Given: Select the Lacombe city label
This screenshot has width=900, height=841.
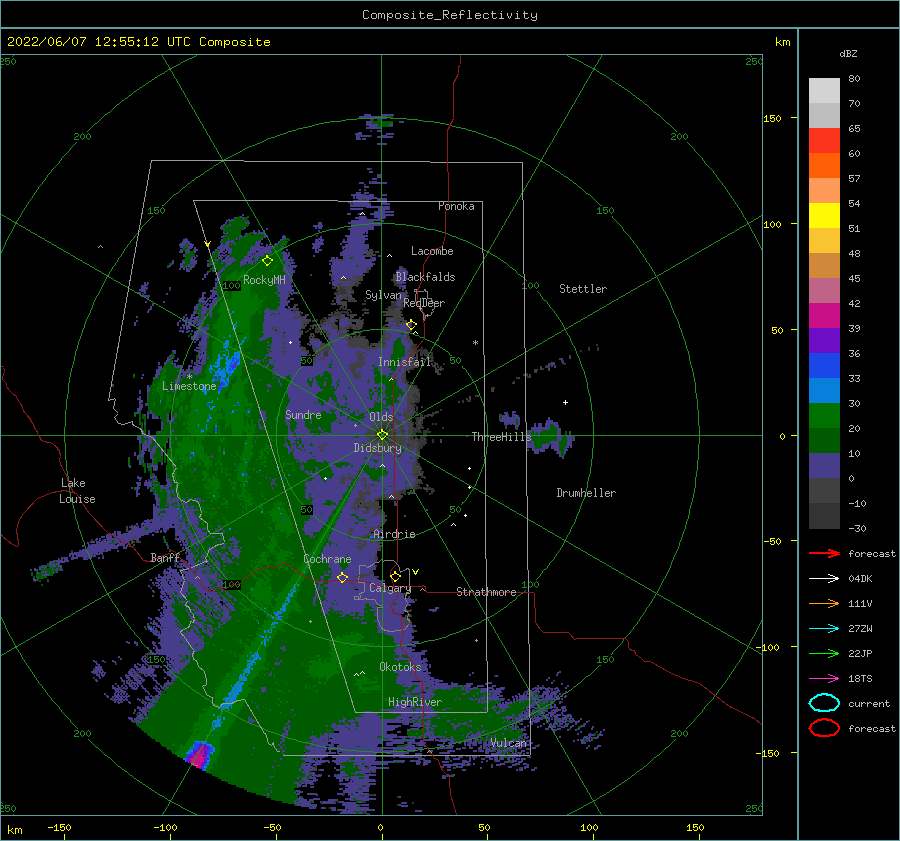Looking at the screenshot, I should click(432, 251).
